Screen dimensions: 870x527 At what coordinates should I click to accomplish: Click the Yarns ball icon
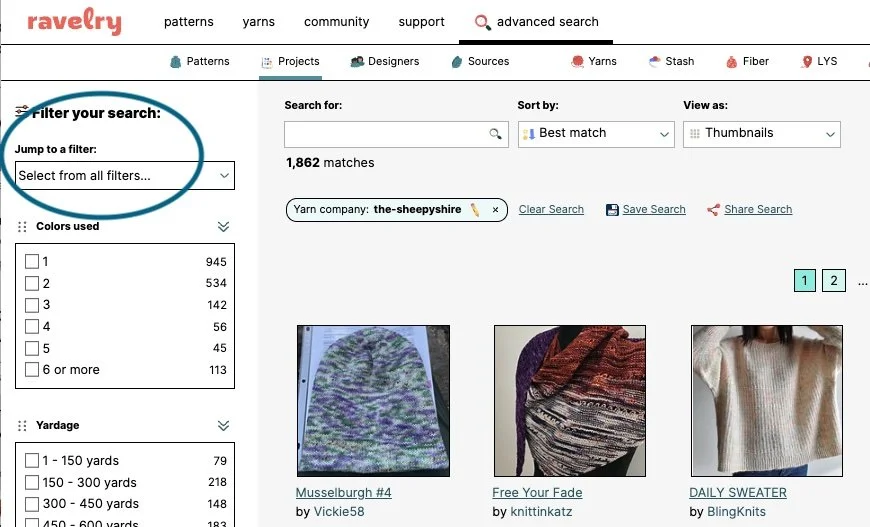click(578, 62)
